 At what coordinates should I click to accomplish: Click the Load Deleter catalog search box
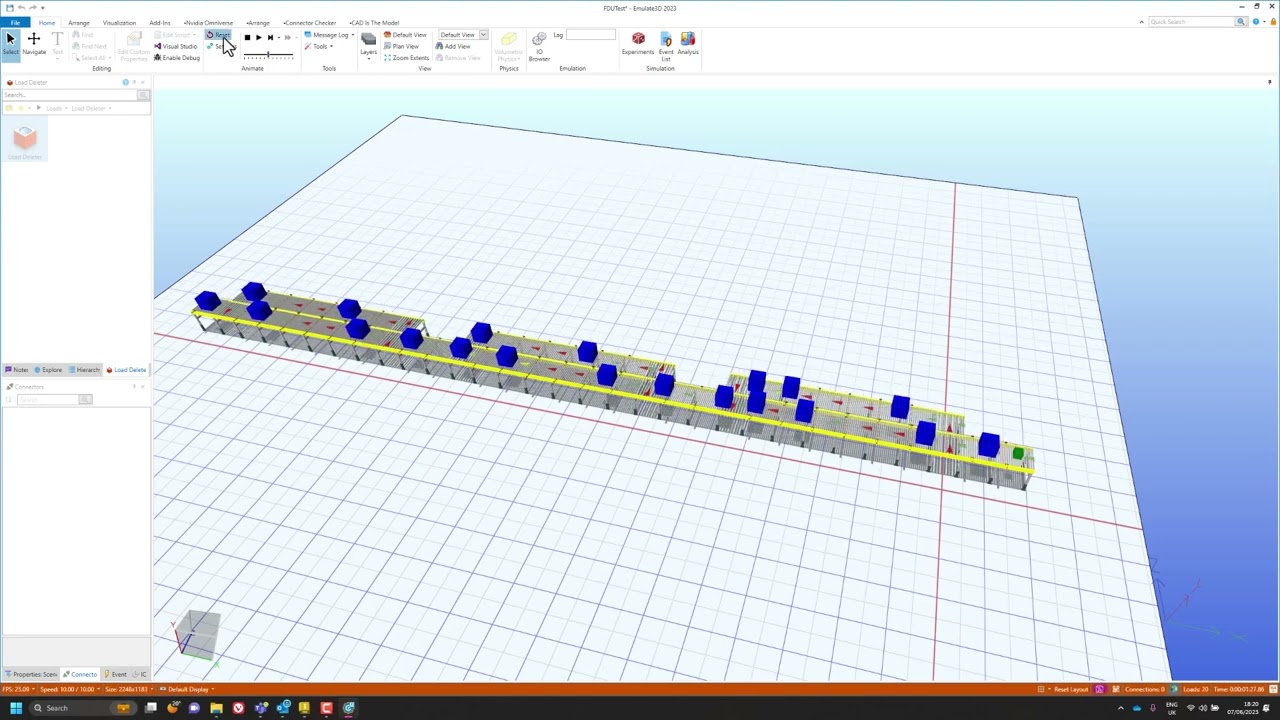[70, 95]
